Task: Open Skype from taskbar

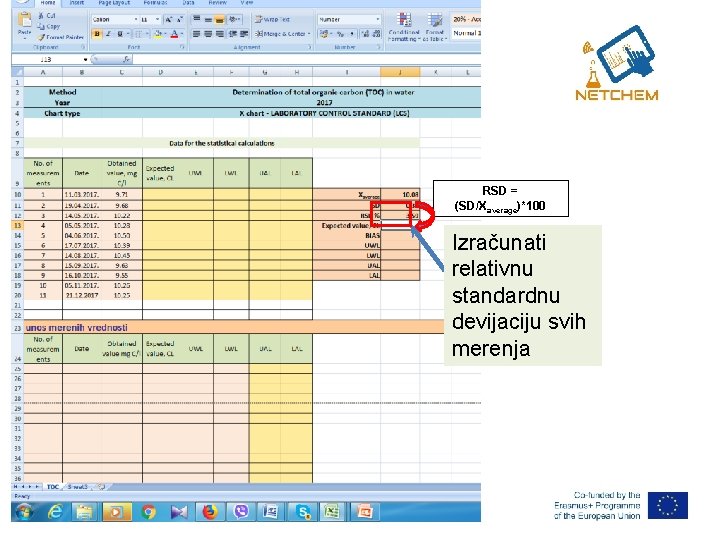Action: (303, 512)
